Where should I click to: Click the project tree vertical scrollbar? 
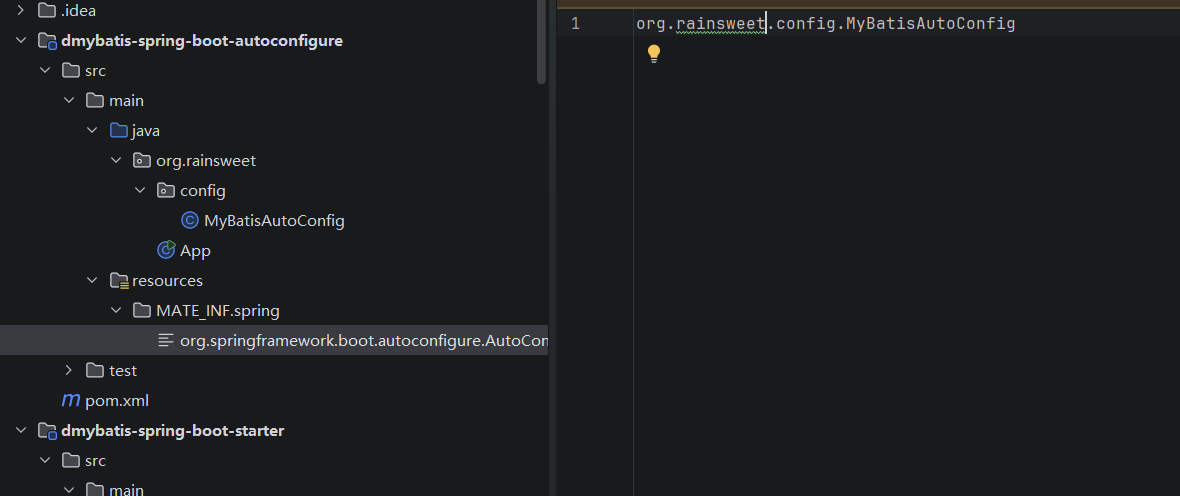(542, 41)
